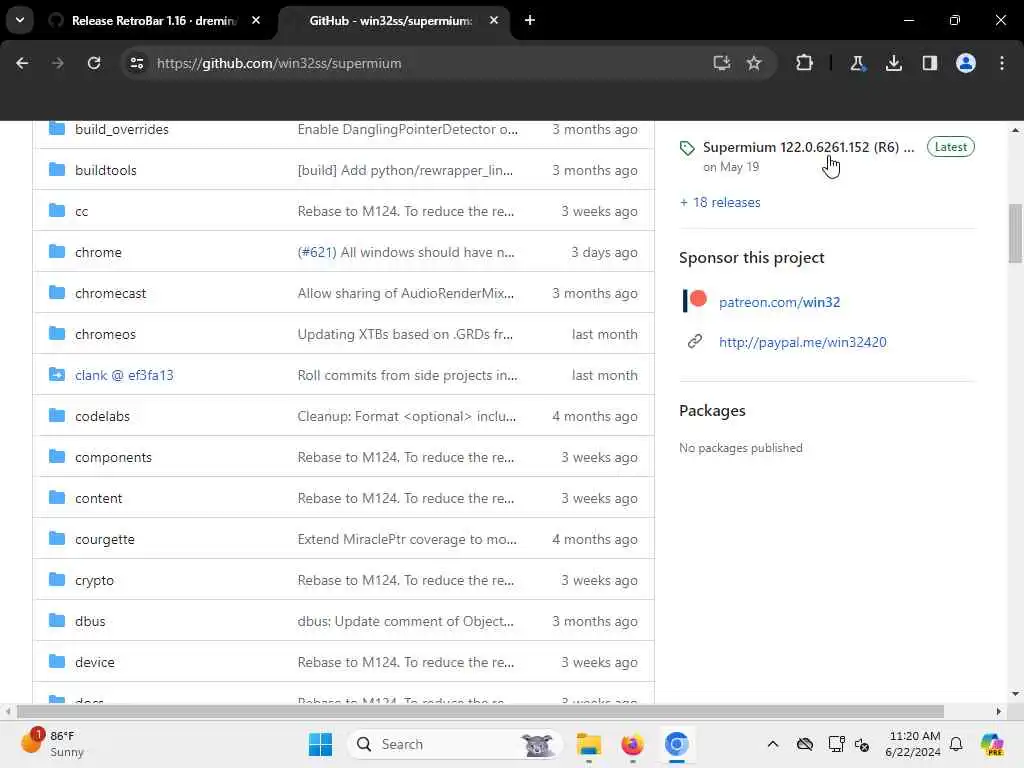Open the tab search dropdown arrow

(x=20, y=20)
